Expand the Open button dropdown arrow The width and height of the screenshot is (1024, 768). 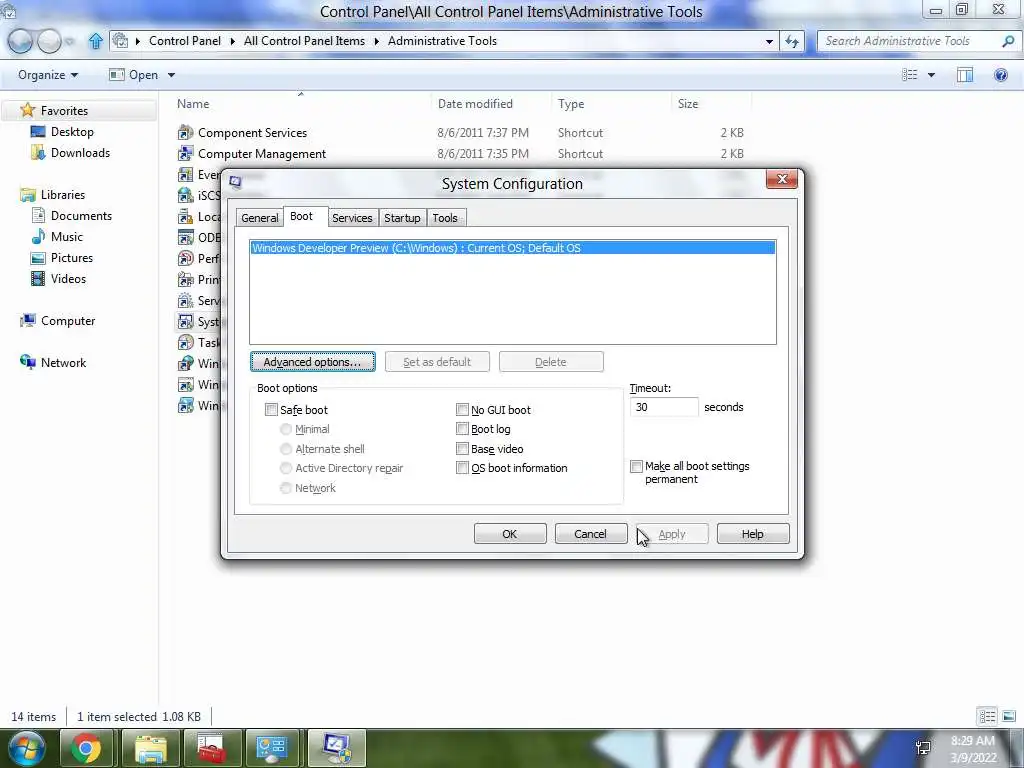coord(171,75)
